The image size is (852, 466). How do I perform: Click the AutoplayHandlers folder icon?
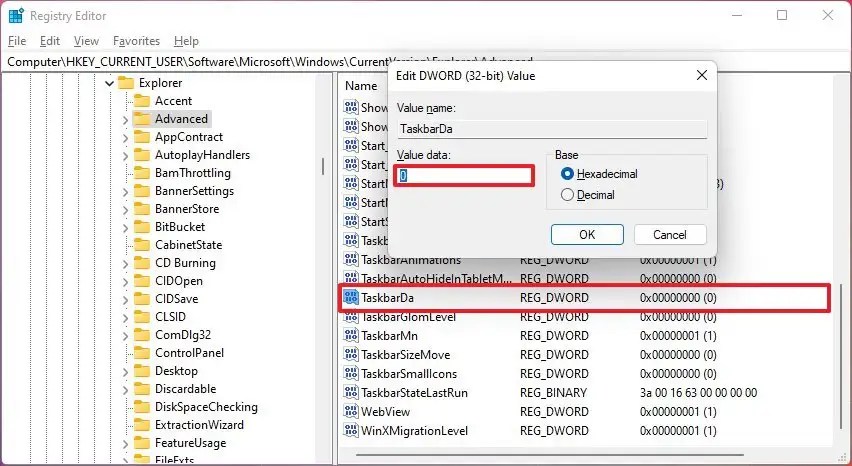coord(142,155)
